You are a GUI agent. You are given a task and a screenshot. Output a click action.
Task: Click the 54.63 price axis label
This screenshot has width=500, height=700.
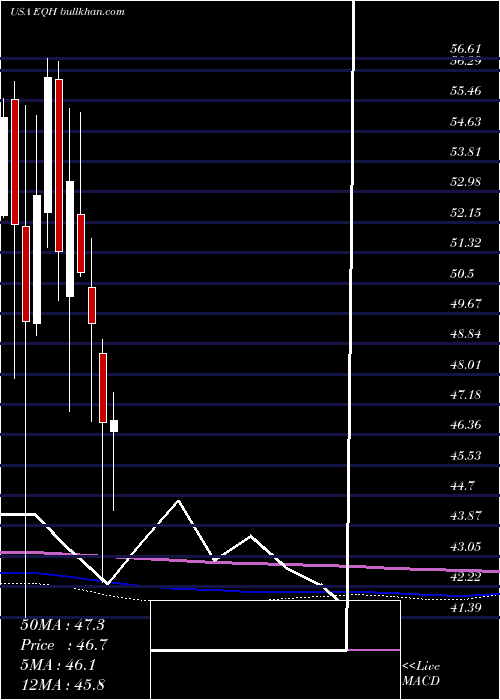pyautogui.click(x=466, y=121)
